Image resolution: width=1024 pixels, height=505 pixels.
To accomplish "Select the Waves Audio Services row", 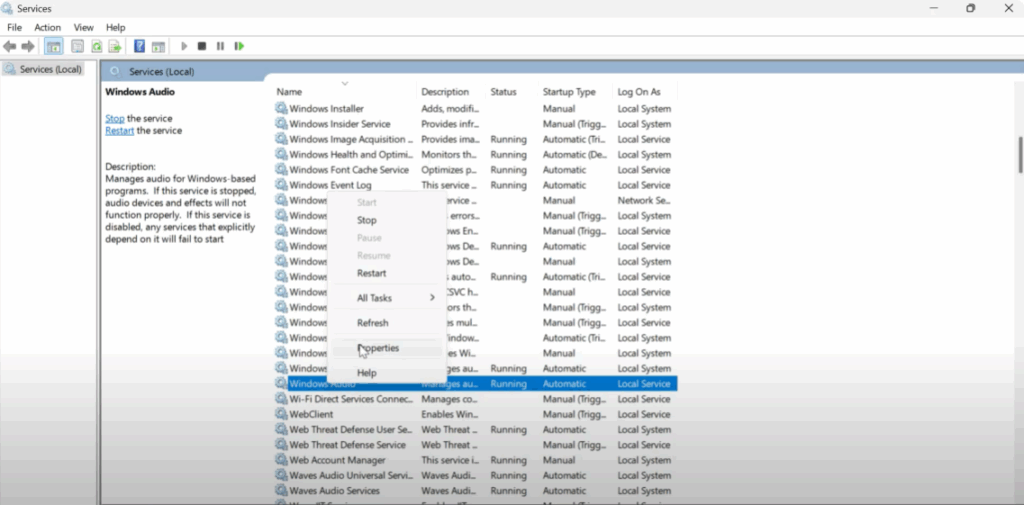I will pyautogui.click(x=475, y=491).
